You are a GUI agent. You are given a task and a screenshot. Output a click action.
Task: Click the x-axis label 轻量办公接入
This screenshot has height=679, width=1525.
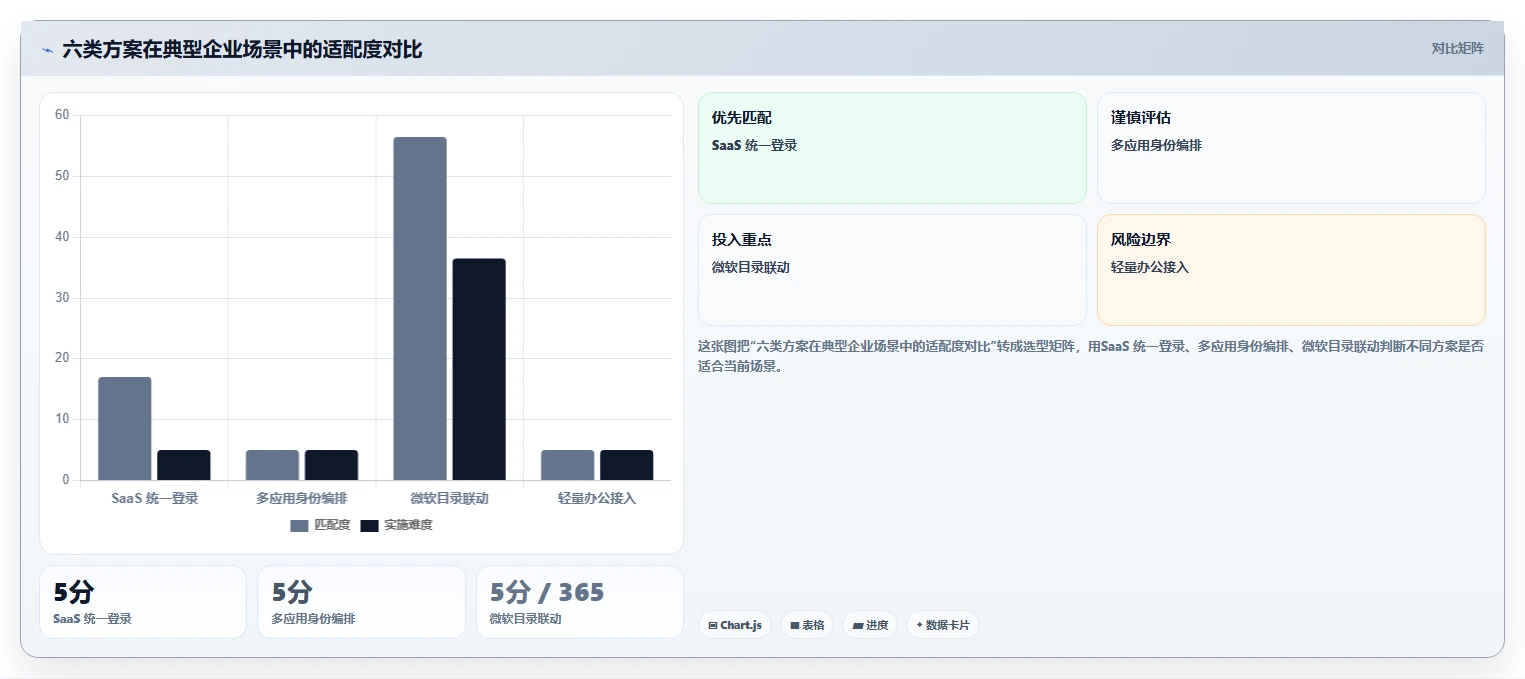597,498
